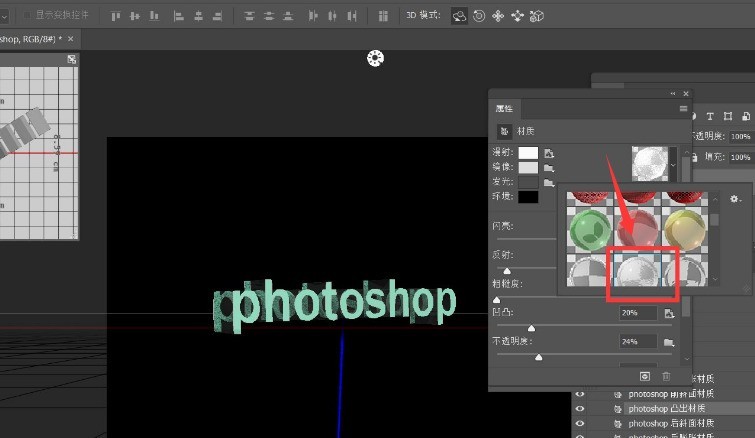Select the 3D orbit camera tool

(459, 16)
